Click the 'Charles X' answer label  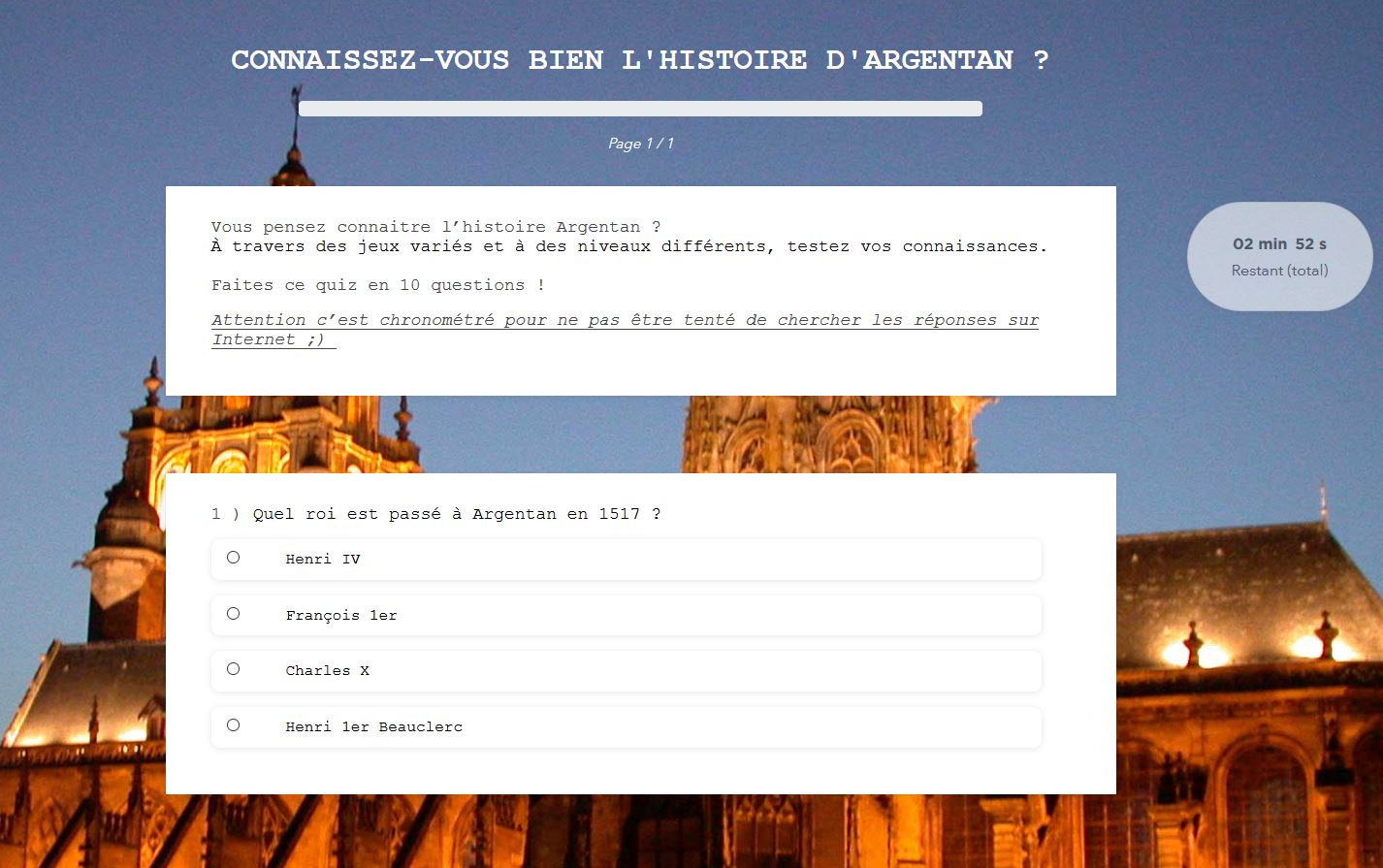point(327,671)
